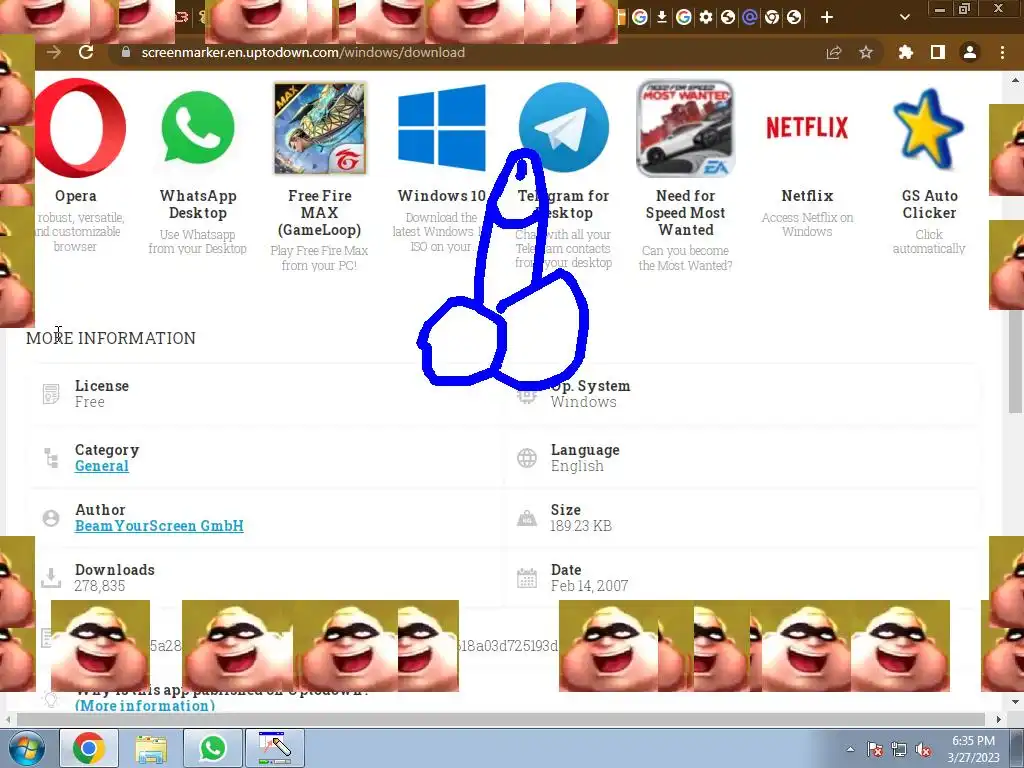Click the scroll-down arrow of vertical scrollbar
This screenshot has width=1024, height=768.
[x=1015, y=703]
